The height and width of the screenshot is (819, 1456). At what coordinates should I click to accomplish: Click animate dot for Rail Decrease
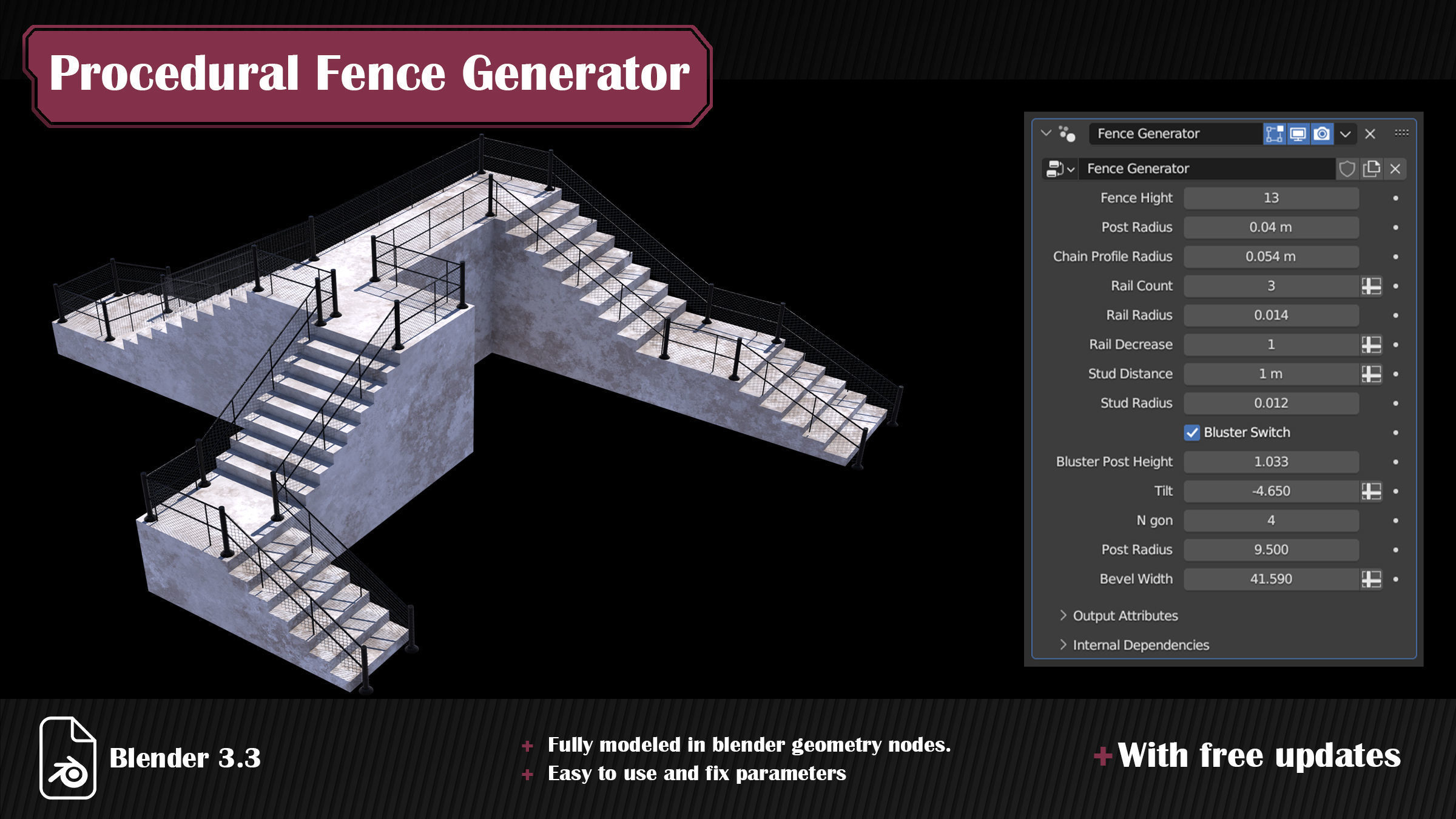click(x=1395, y=345)
